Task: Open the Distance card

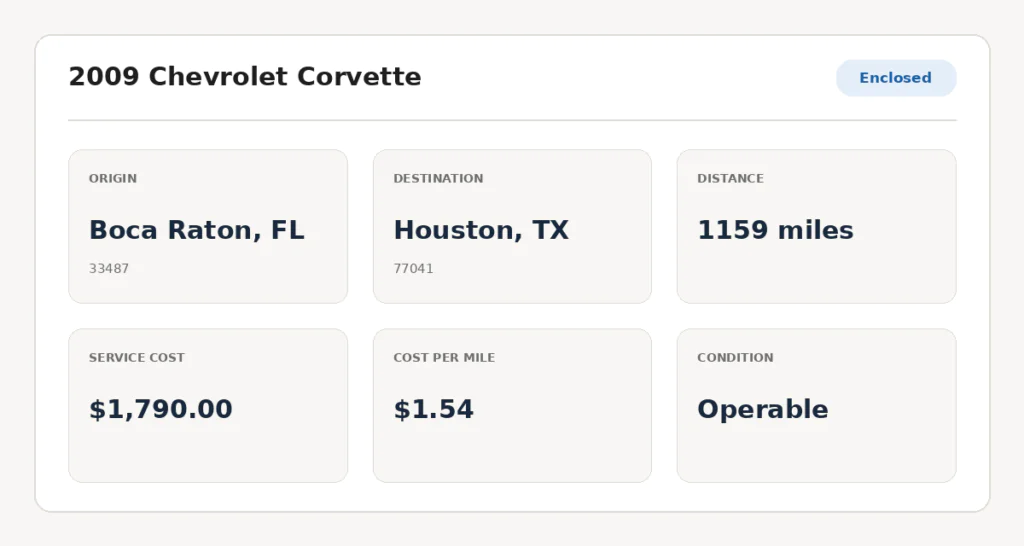Action: pos(816,226)
